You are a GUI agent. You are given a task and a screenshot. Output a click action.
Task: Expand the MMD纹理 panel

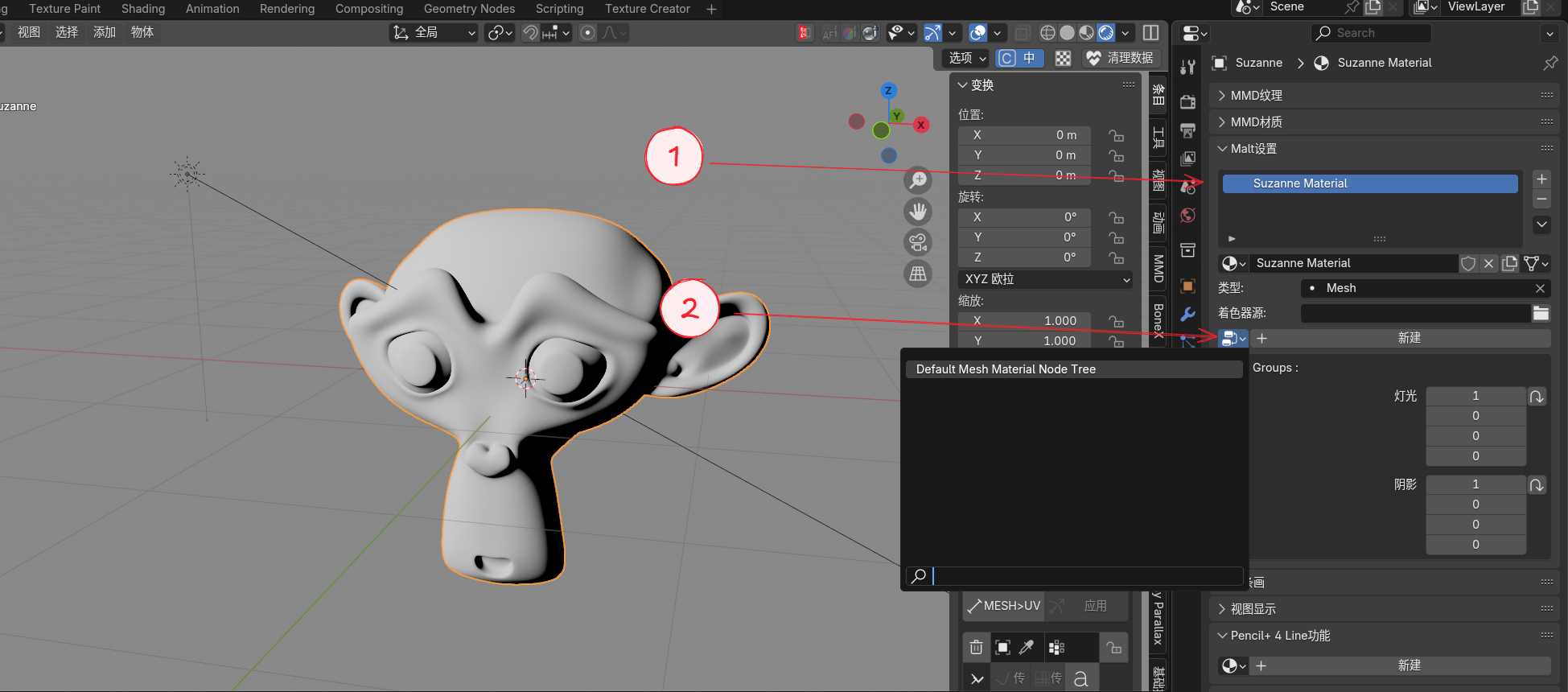(1256, 96)
